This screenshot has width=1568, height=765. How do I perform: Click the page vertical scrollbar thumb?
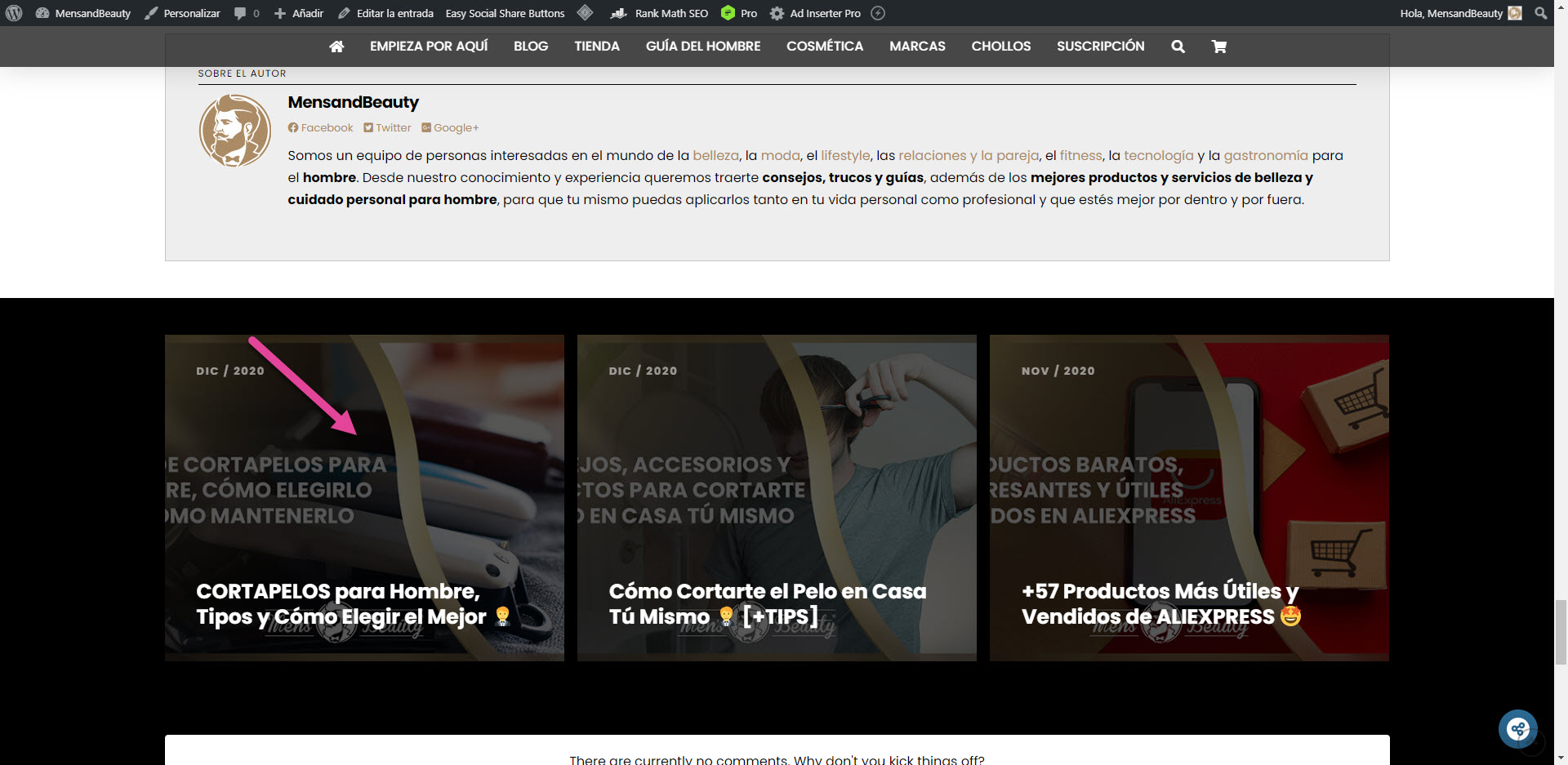[x=1561, y=632]
